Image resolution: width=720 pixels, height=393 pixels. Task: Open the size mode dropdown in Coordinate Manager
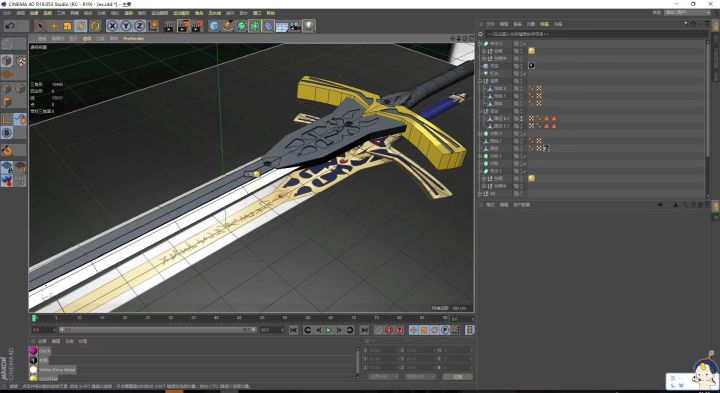click(421, 376)
